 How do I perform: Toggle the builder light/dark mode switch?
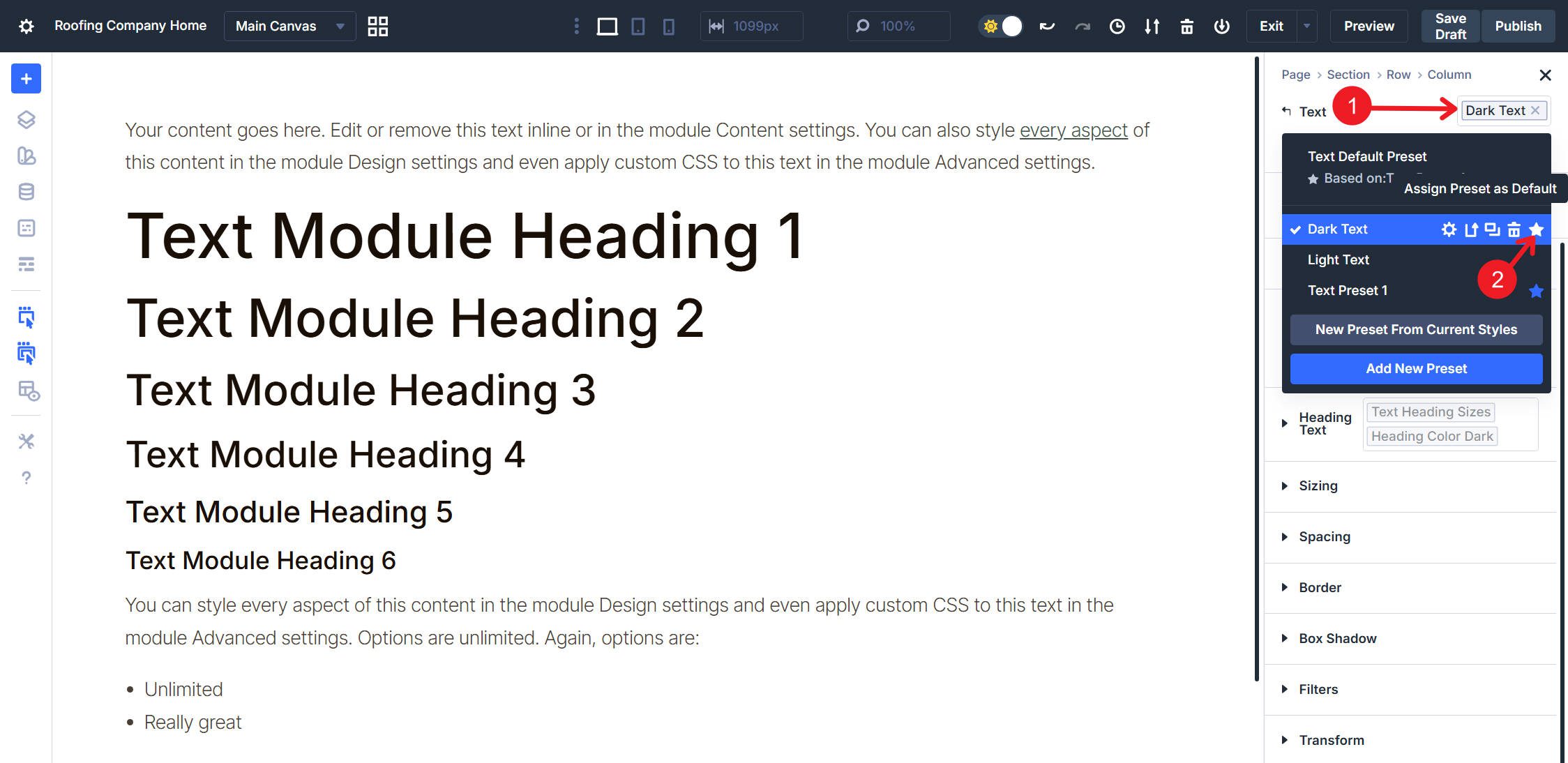(1000, 26)
